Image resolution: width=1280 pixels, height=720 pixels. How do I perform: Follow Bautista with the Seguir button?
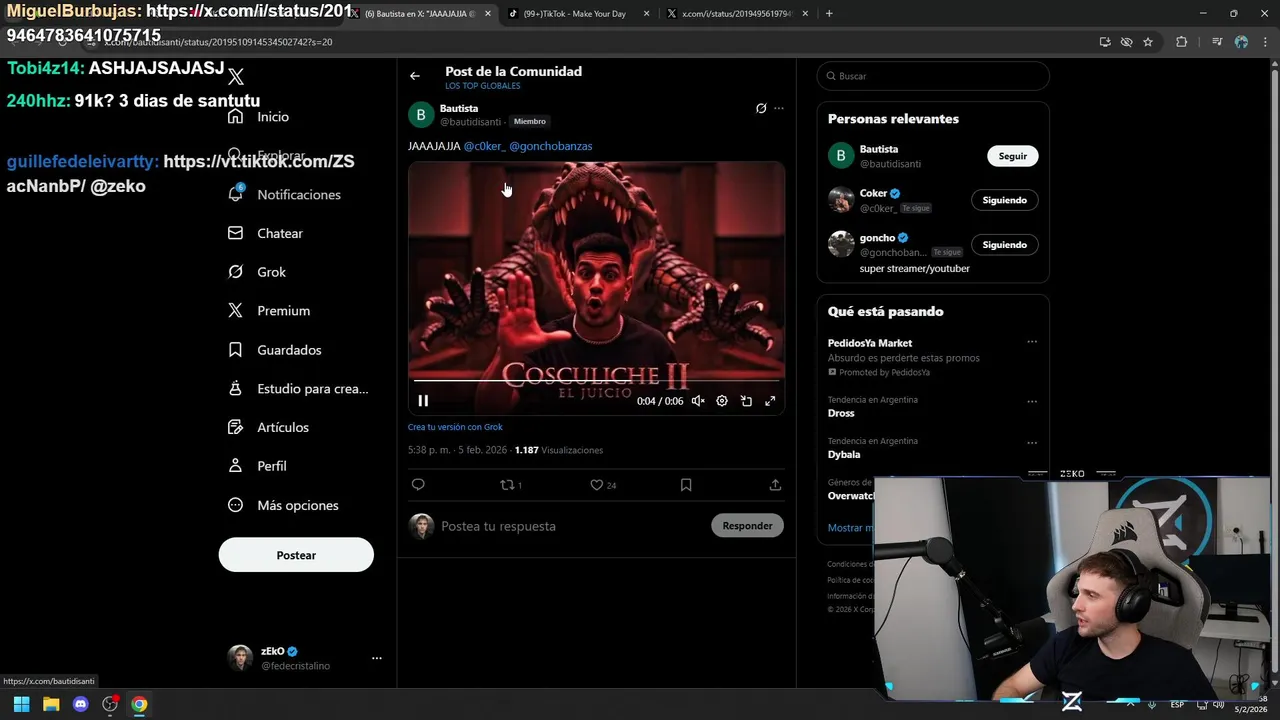pos(1012,156)
